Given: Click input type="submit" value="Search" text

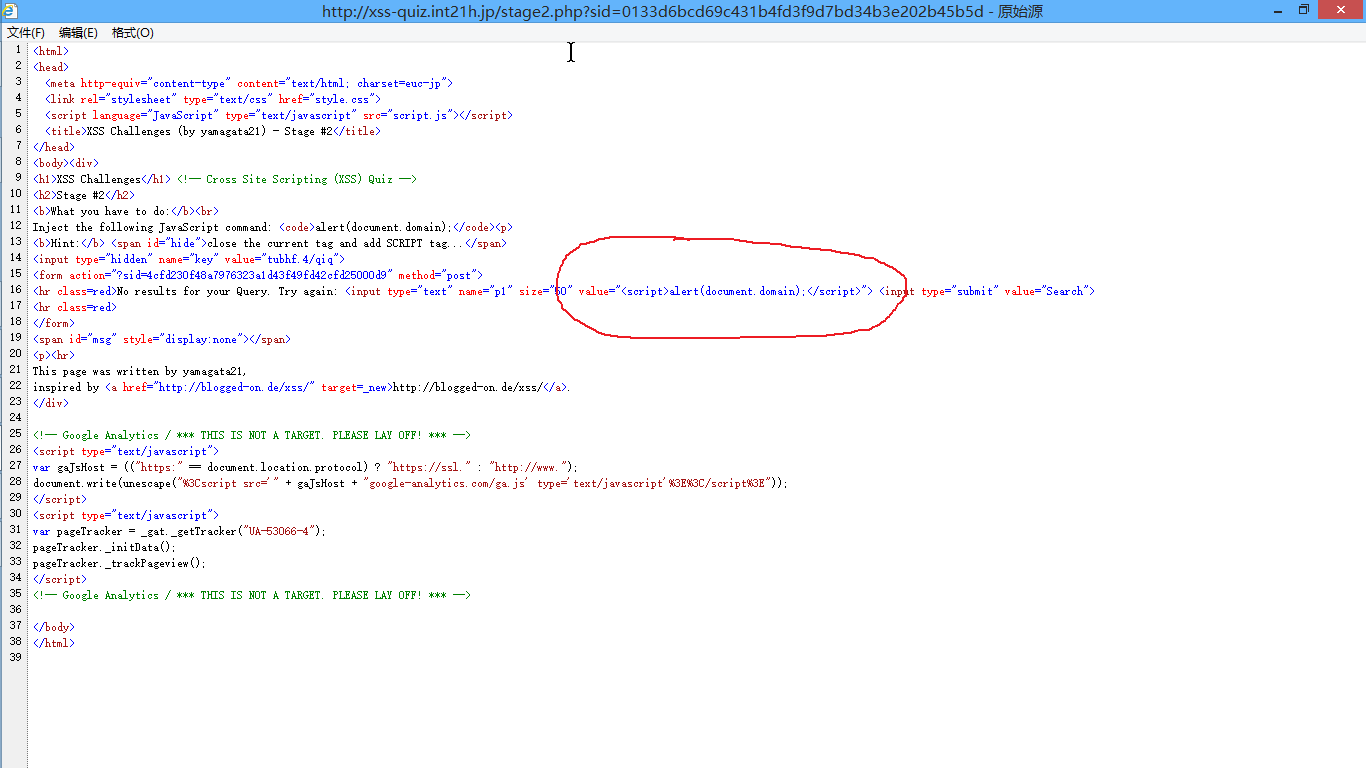Looking at the screenshot, I should 987,291.
